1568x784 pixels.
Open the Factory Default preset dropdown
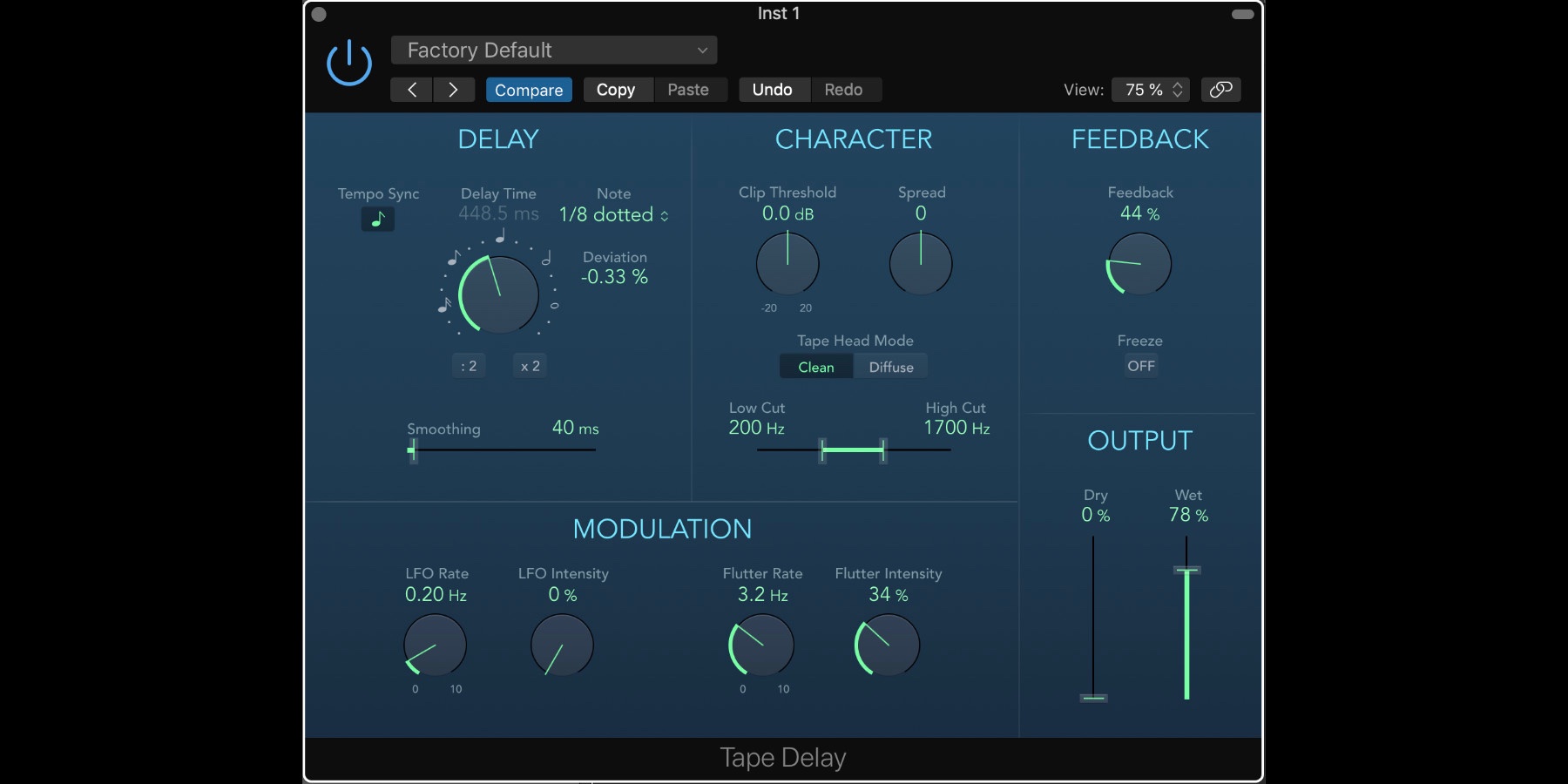coord(554,51)
